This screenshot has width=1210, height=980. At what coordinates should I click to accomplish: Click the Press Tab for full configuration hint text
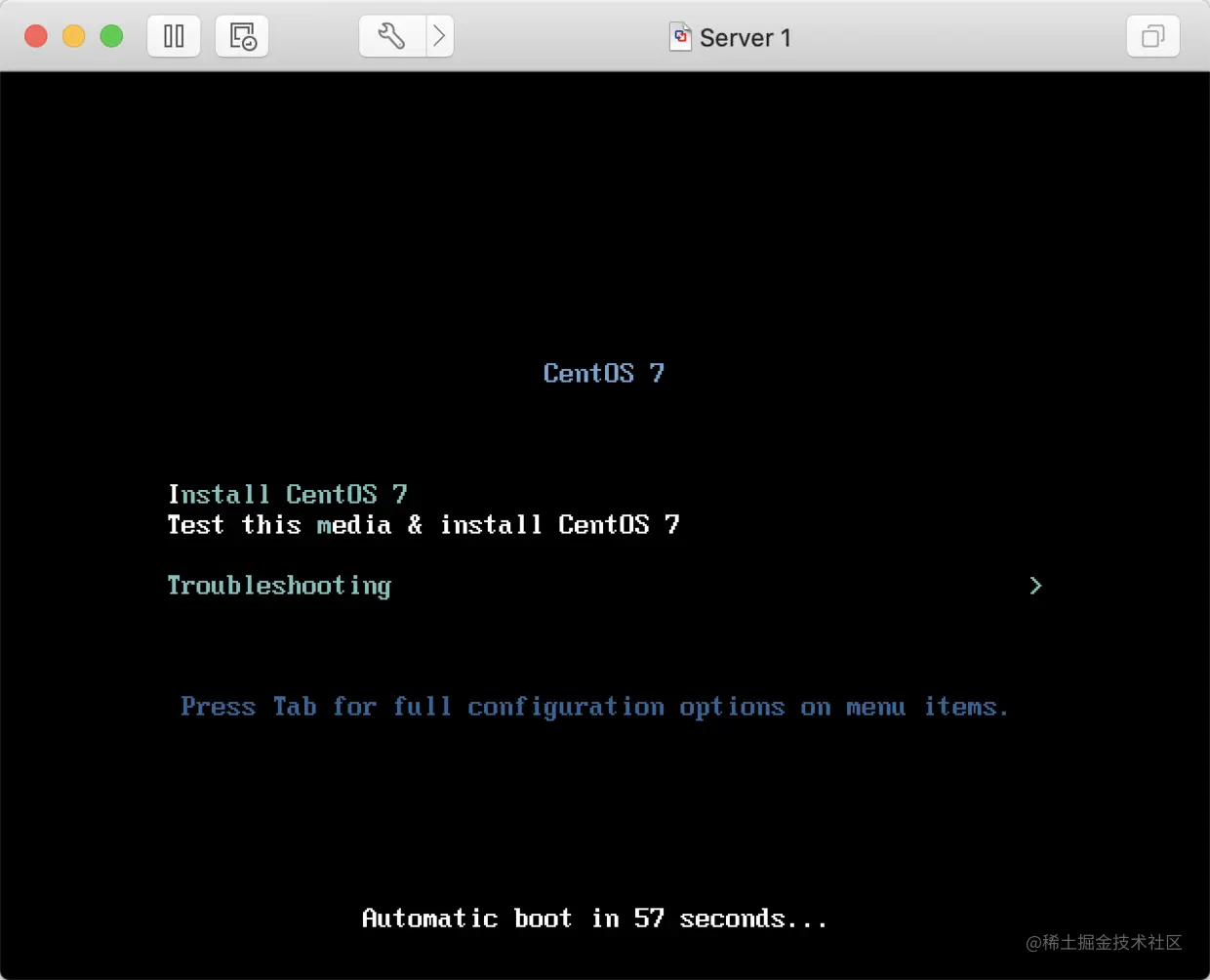click(x=594, y=707)
